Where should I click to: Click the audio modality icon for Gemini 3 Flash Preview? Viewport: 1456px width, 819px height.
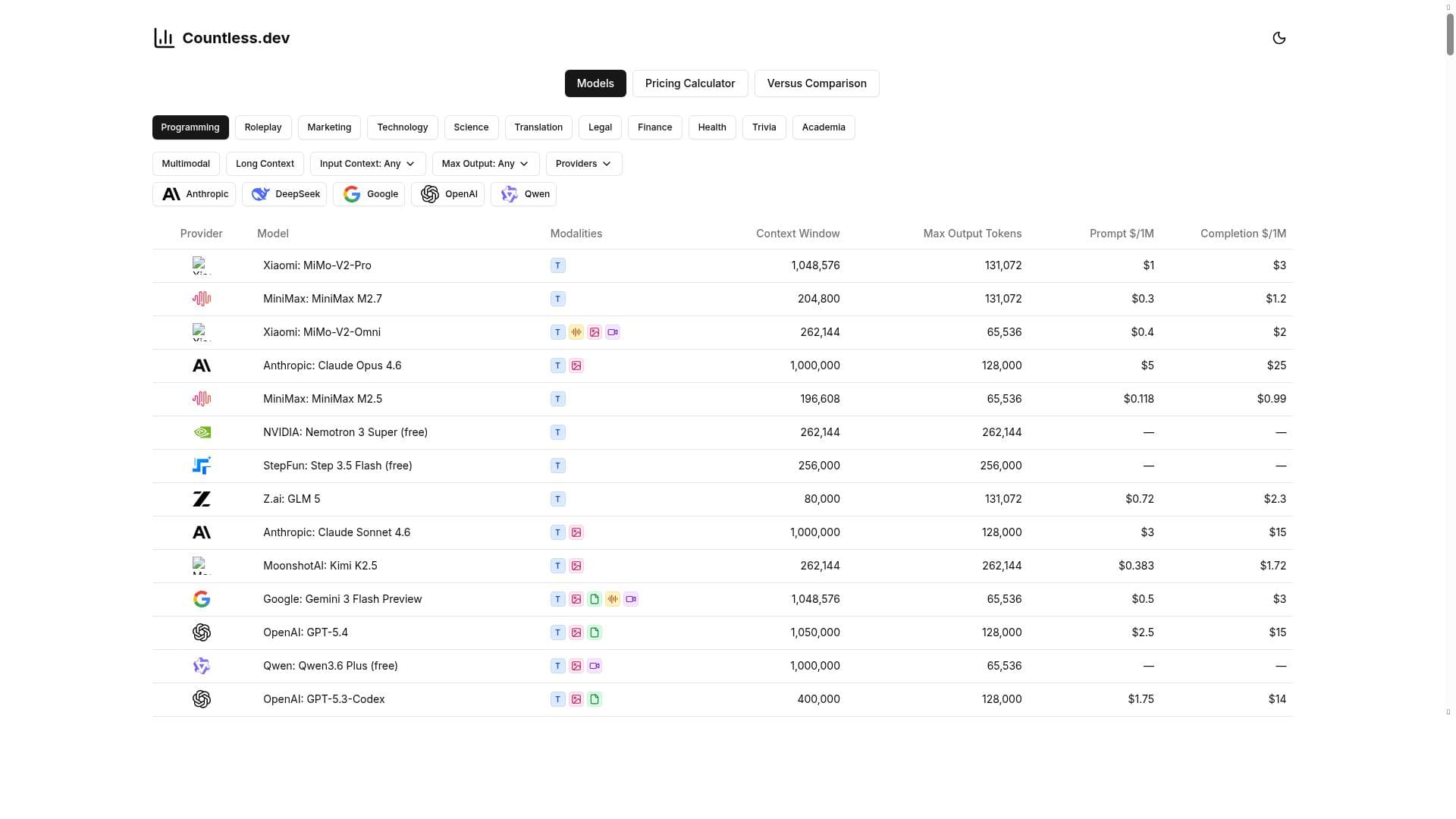click(613, 599)
